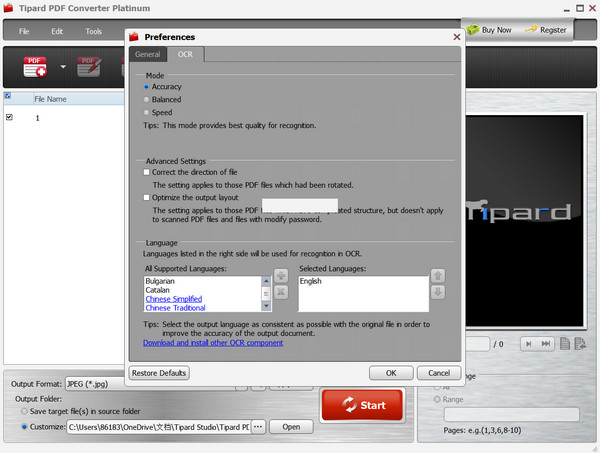Click the Tipard app logo in title bar
This screenshot has width=600, height=453.
(9, 8)
